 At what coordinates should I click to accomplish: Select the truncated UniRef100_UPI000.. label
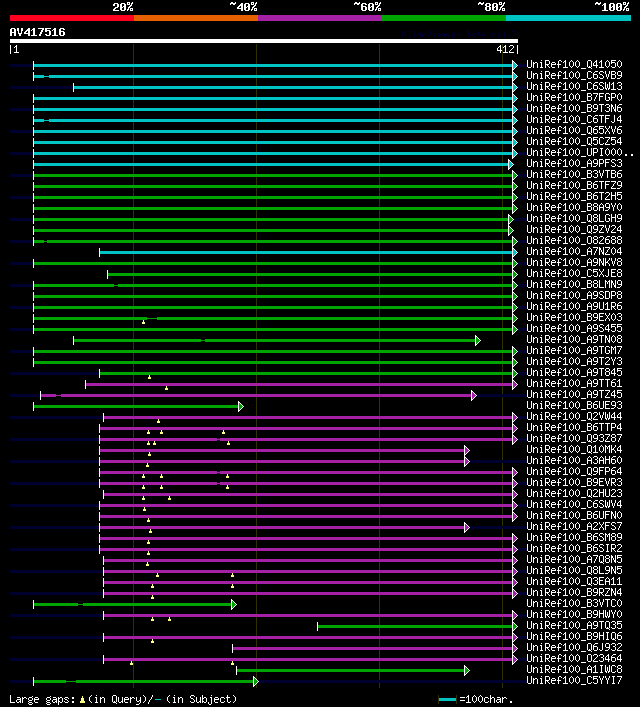point(580,152)
